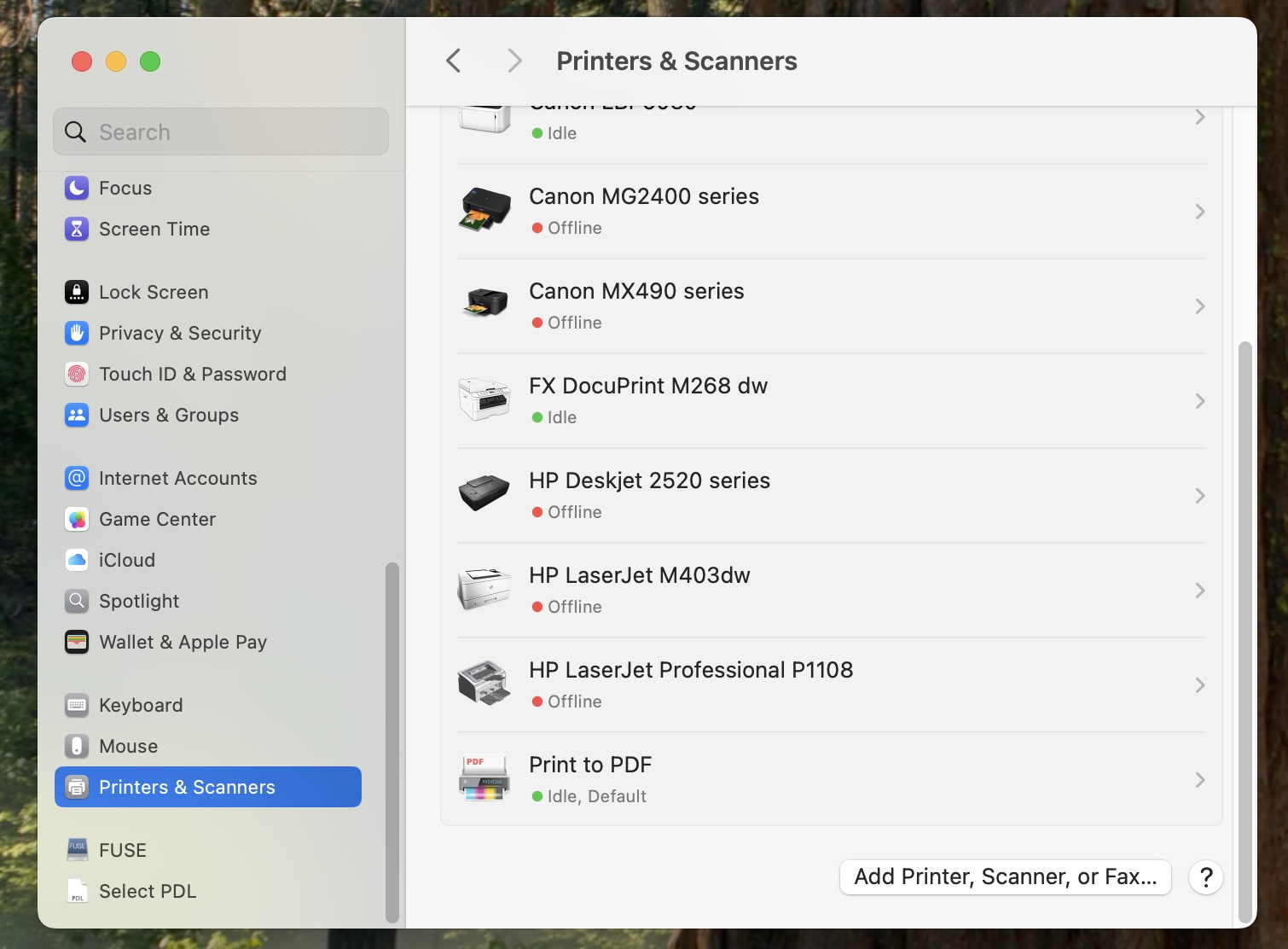Click the Touch ID fingerprint icon
Viewport: 1288px width, 949px height.
77,374
